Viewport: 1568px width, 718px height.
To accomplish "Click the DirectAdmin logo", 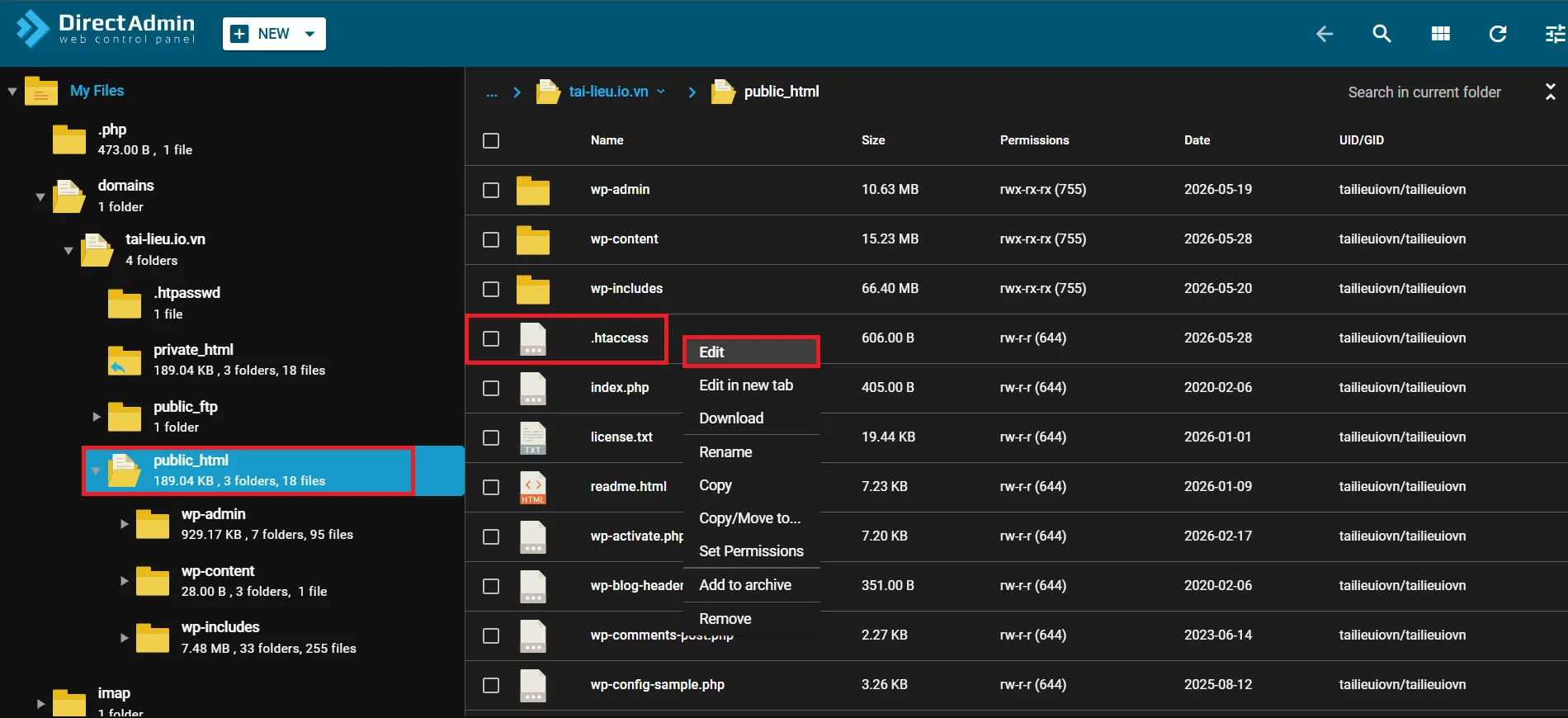I will (x=106, y=29).
